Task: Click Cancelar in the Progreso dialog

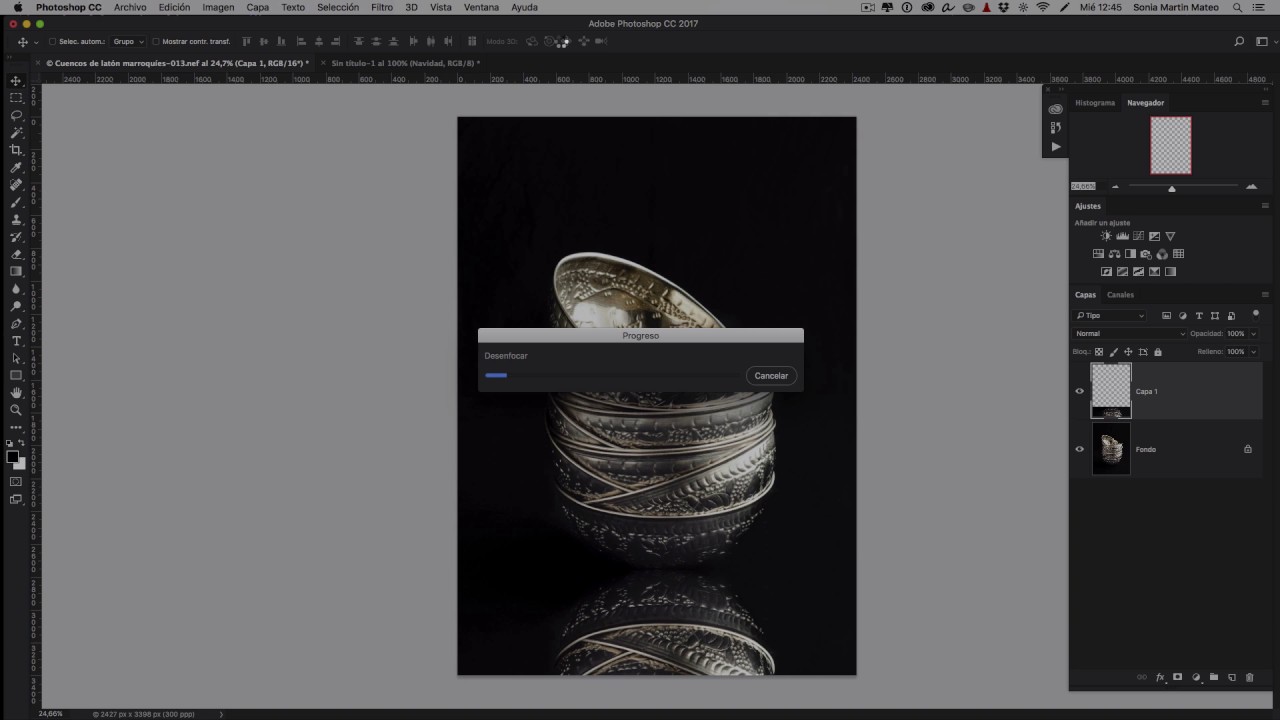Action: point(771,376)
